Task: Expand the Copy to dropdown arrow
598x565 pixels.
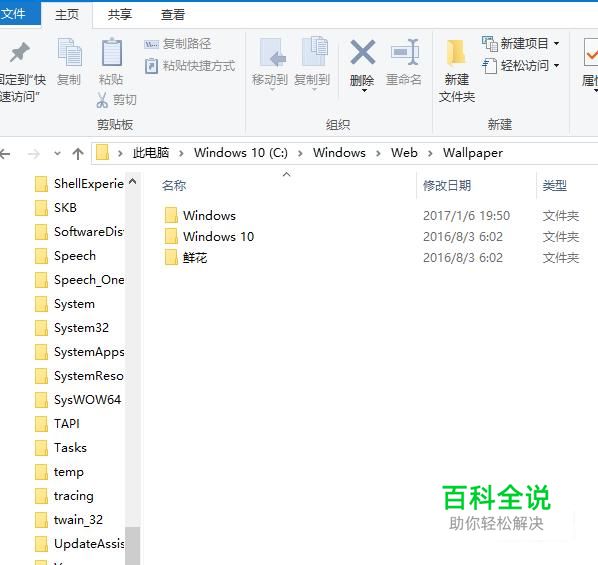Action: pos(314,90)
